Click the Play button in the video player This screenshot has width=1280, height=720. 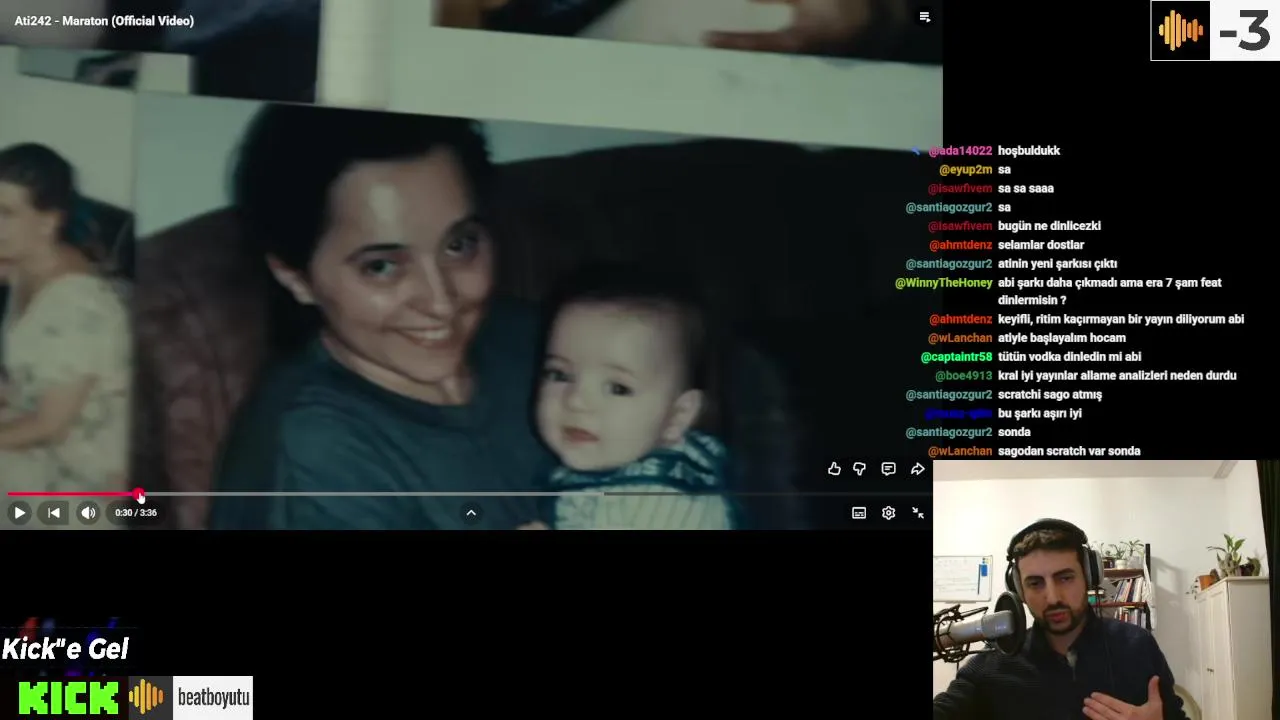coord(19,513)
